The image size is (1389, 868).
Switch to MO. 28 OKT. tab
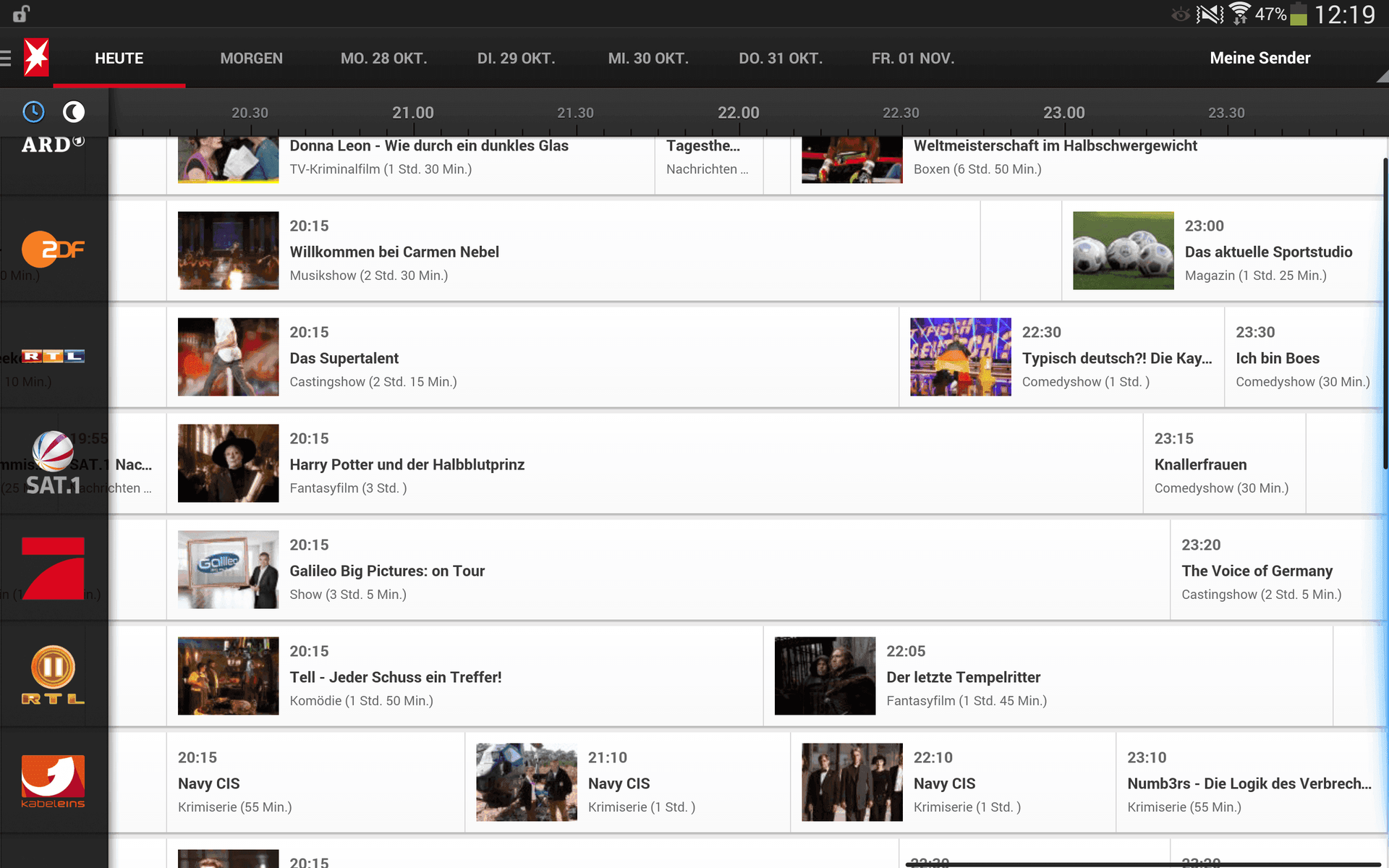point(384,59)
